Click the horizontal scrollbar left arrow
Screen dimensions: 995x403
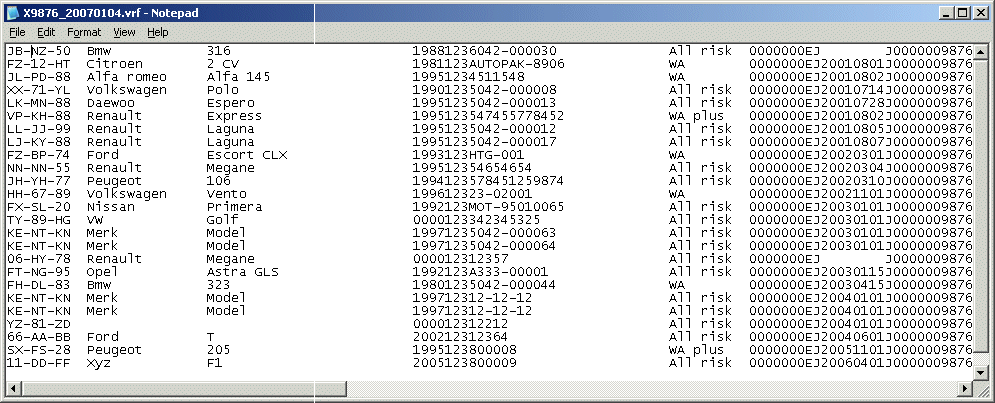(12, 388)
